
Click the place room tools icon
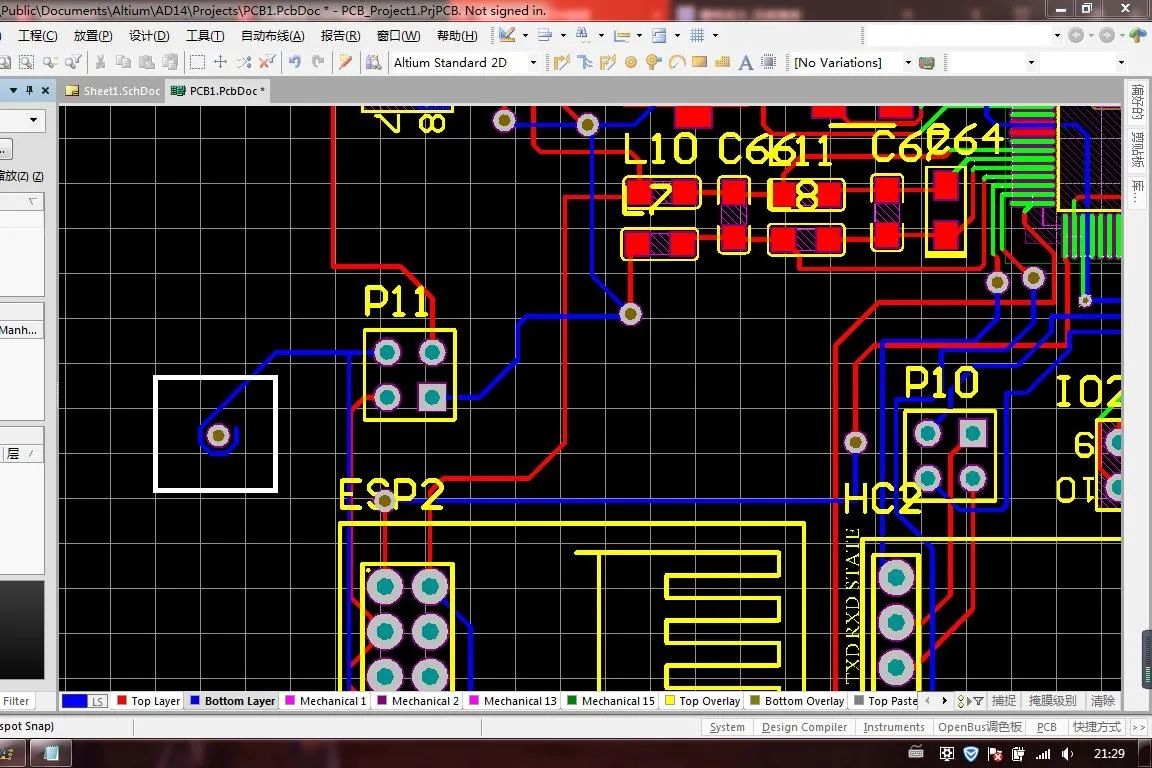coord(659,35)
